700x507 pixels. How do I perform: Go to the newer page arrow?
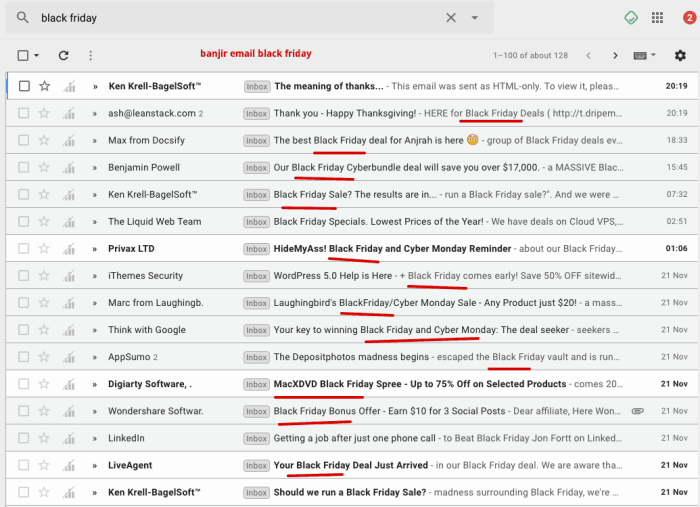(588, 55)
